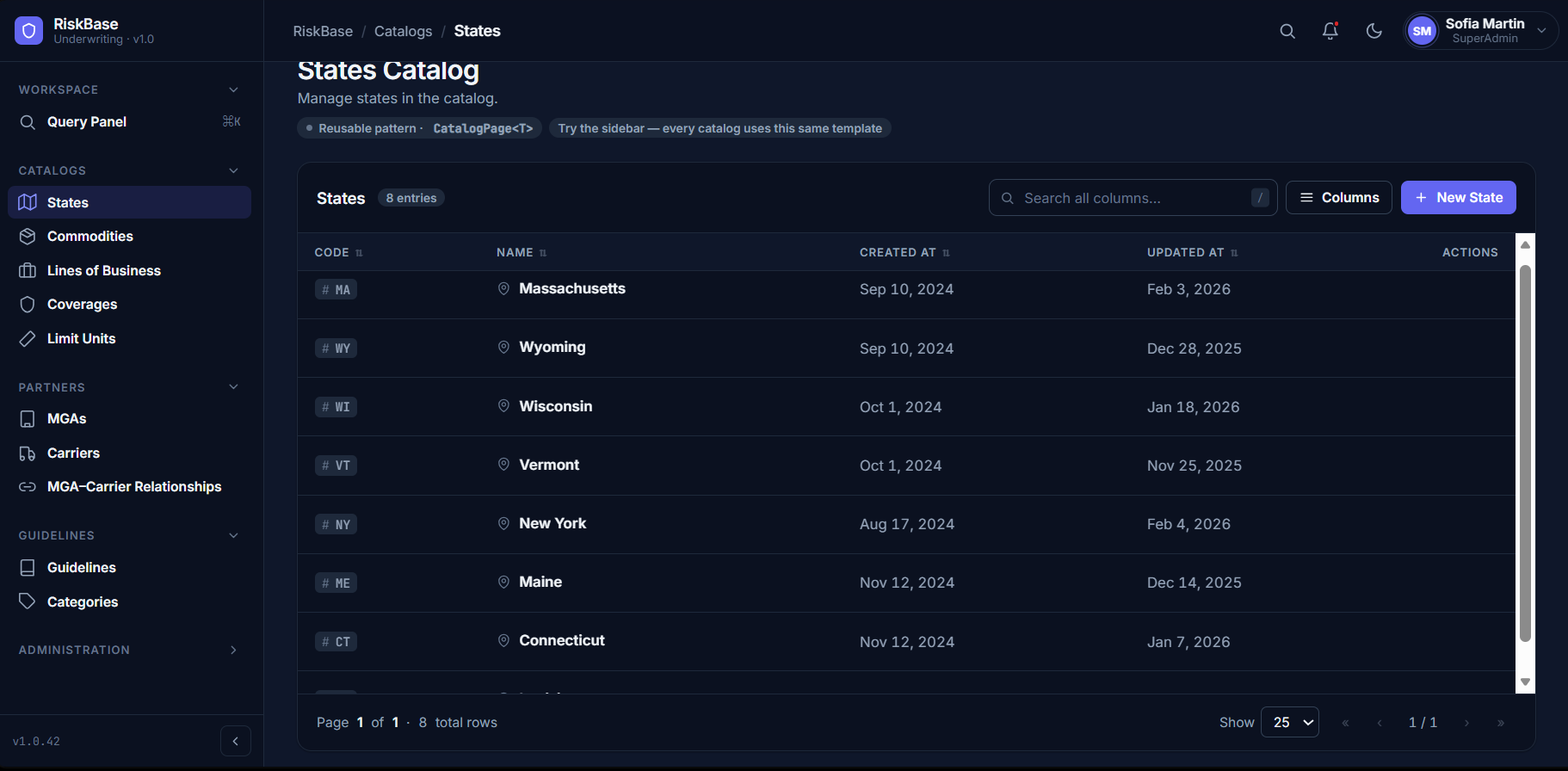Click the header search magnifier icon
This screenshot has width=1568, height=771.
[1287, 31]
